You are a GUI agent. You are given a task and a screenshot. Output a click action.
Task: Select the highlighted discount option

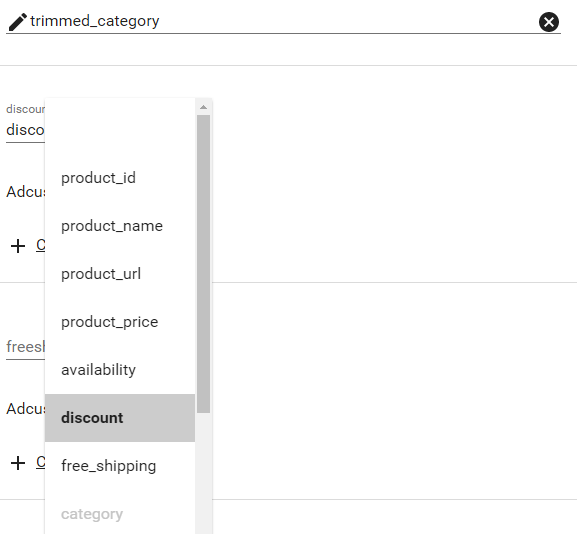click(120, 418)
